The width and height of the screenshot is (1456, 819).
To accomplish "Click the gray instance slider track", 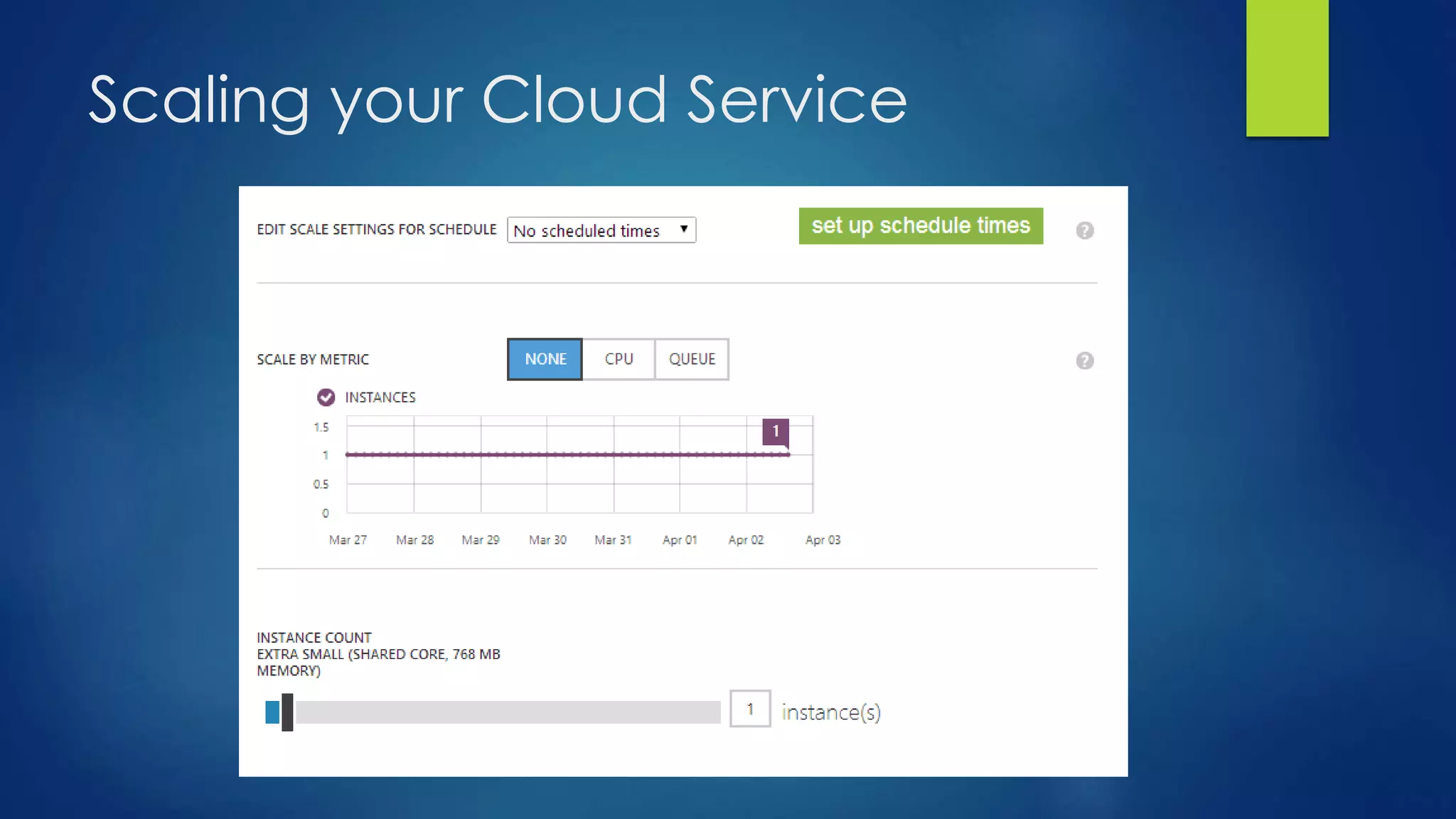I will pyautogui.click(x=508, y=712).
